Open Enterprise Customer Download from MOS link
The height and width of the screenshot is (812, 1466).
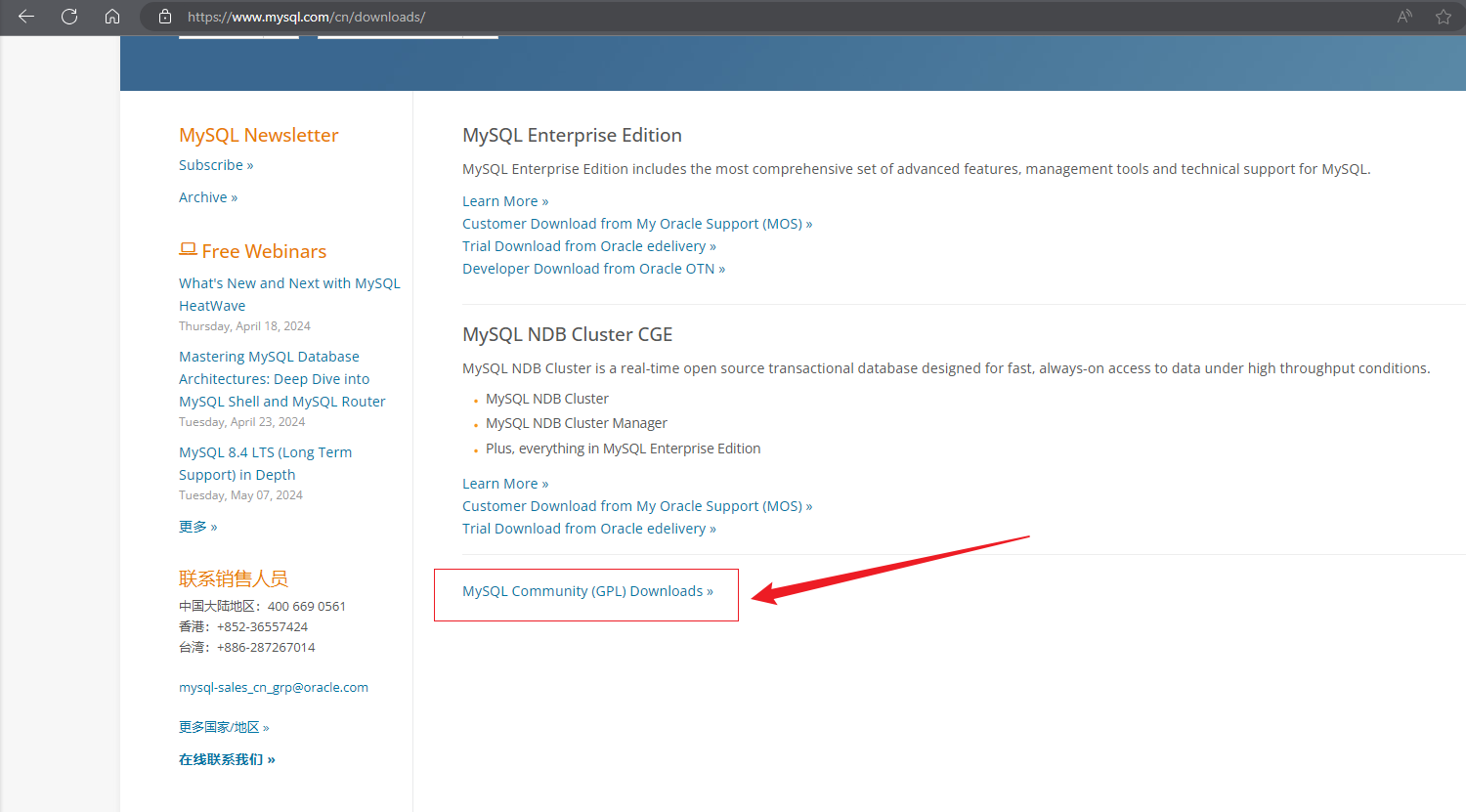tap(637, 224)
